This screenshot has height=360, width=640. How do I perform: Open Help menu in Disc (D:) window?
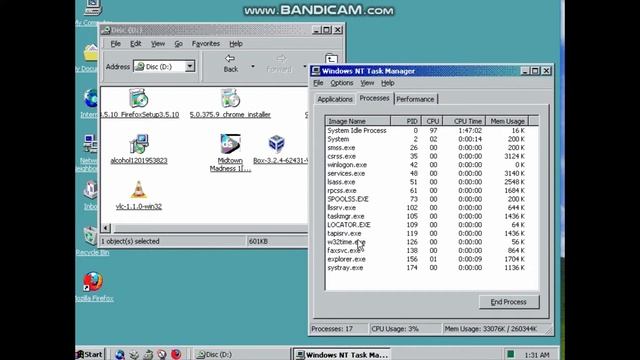236,44
